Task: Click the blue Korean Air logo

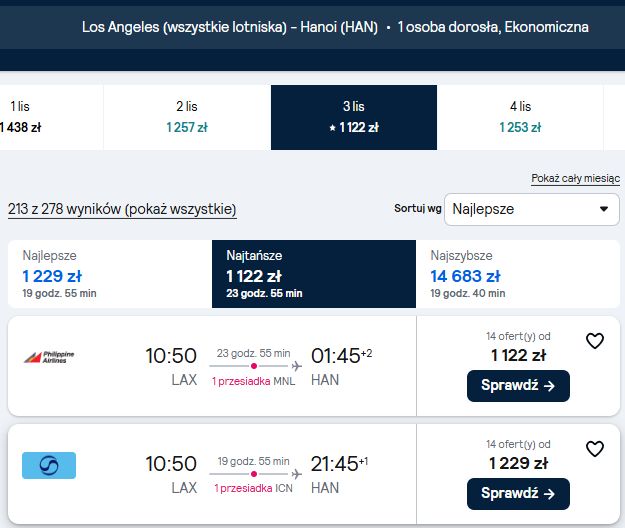Action: (x=49, y=465)
